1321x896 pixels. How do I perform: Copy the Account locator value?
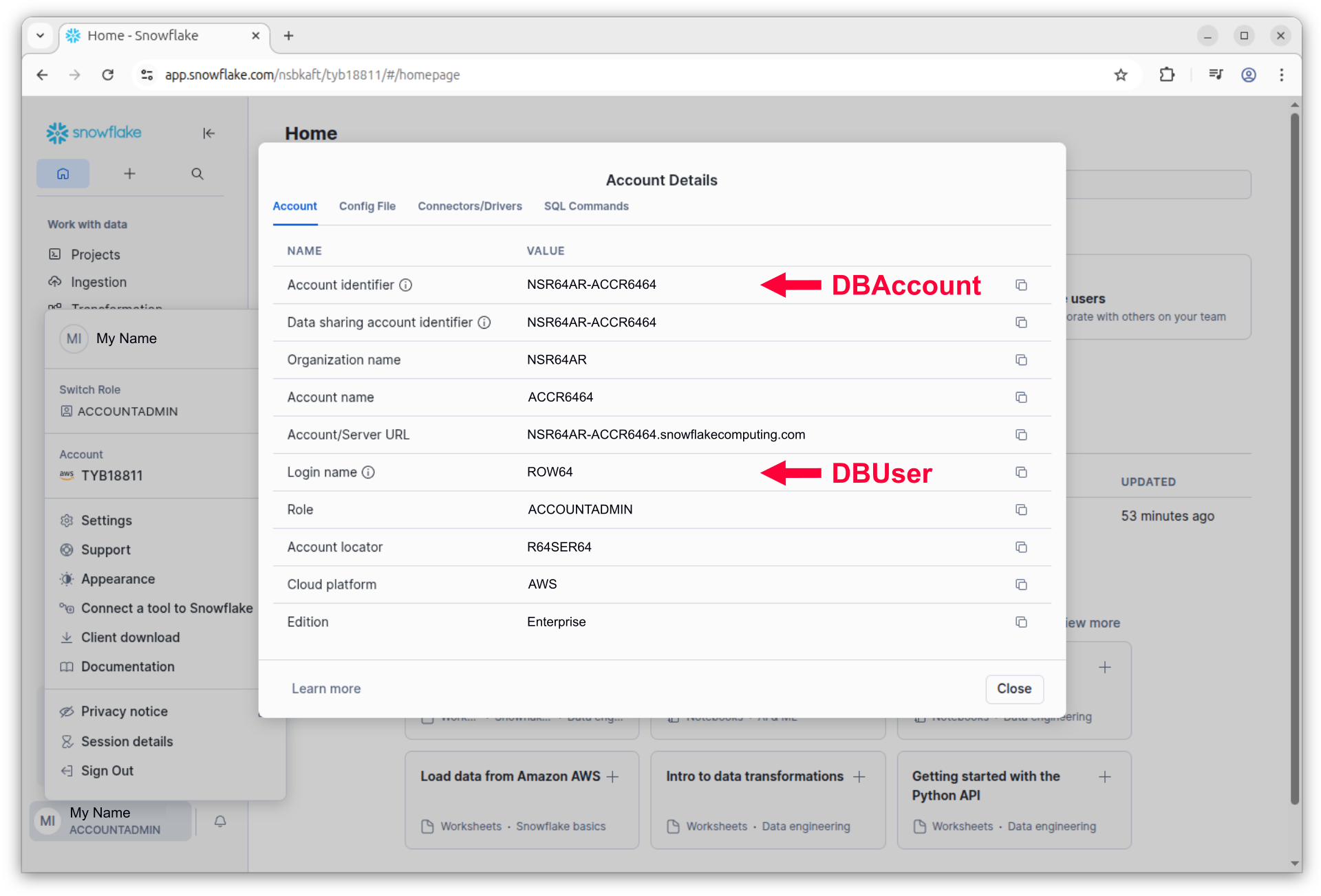click(x=1021, y=547)
